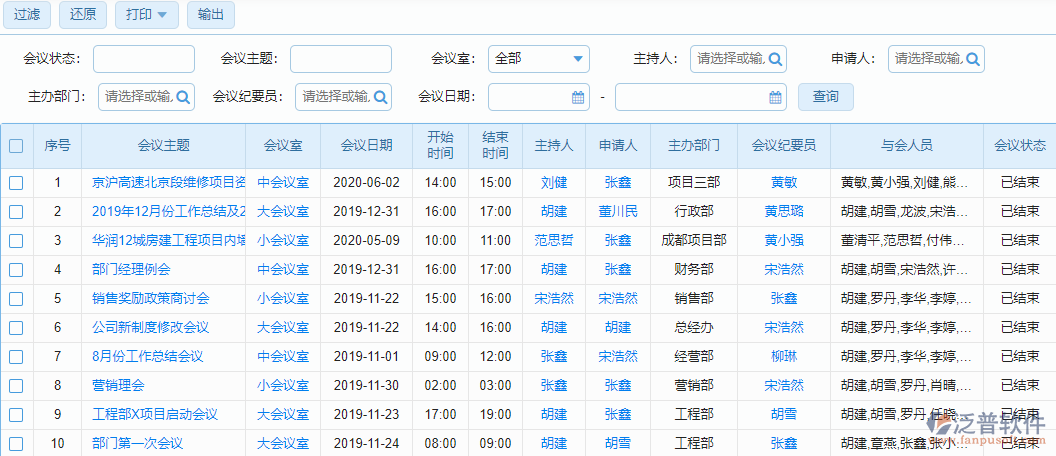Select checkbox for row 5
This screenshot has height=456, width=1056.
pos(16,299)
